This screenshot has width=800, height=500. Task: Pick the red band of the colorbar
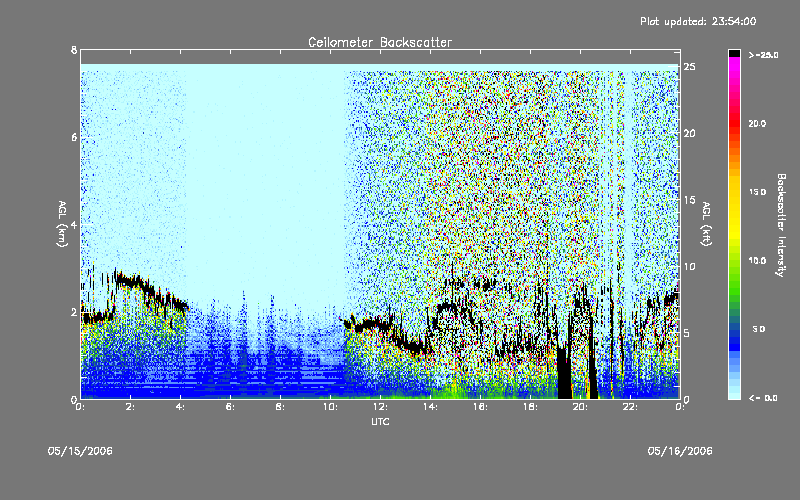pyautogui.click(x=734, y=125)
